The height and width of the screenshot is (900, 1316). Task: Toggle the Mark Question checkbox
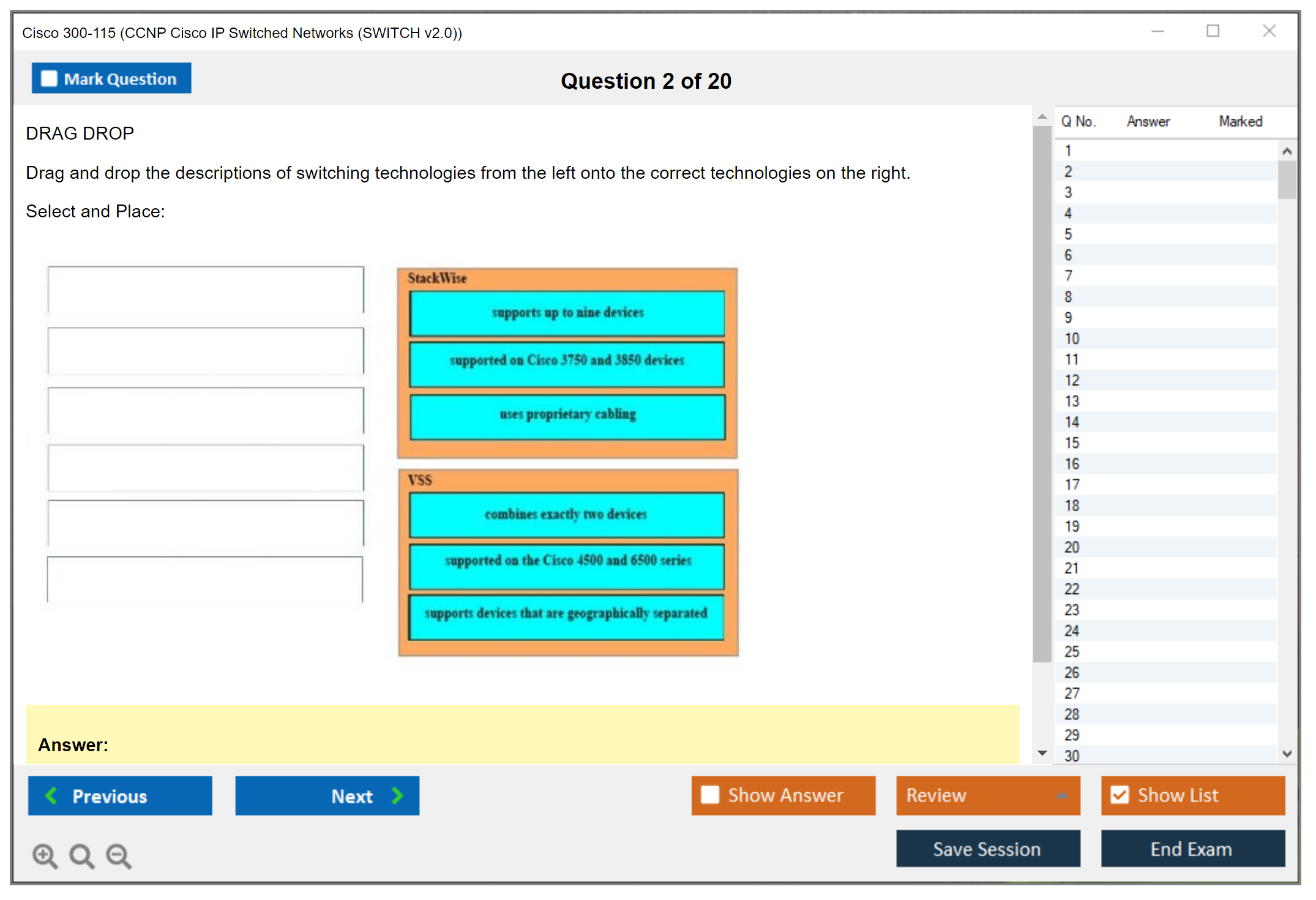pos(50,79)
